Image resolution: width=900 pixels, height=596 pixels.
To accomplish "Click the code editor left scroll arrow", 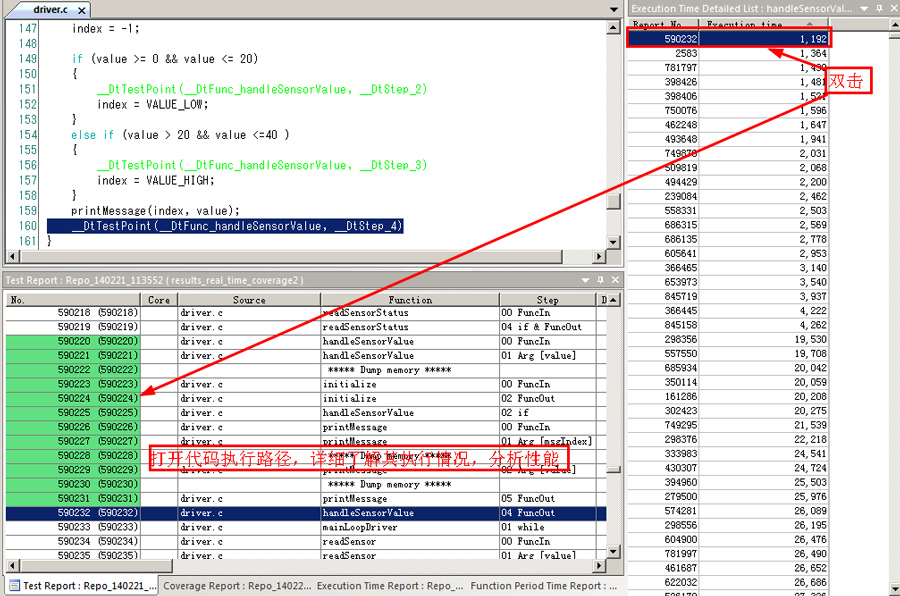I will (11, 256).
